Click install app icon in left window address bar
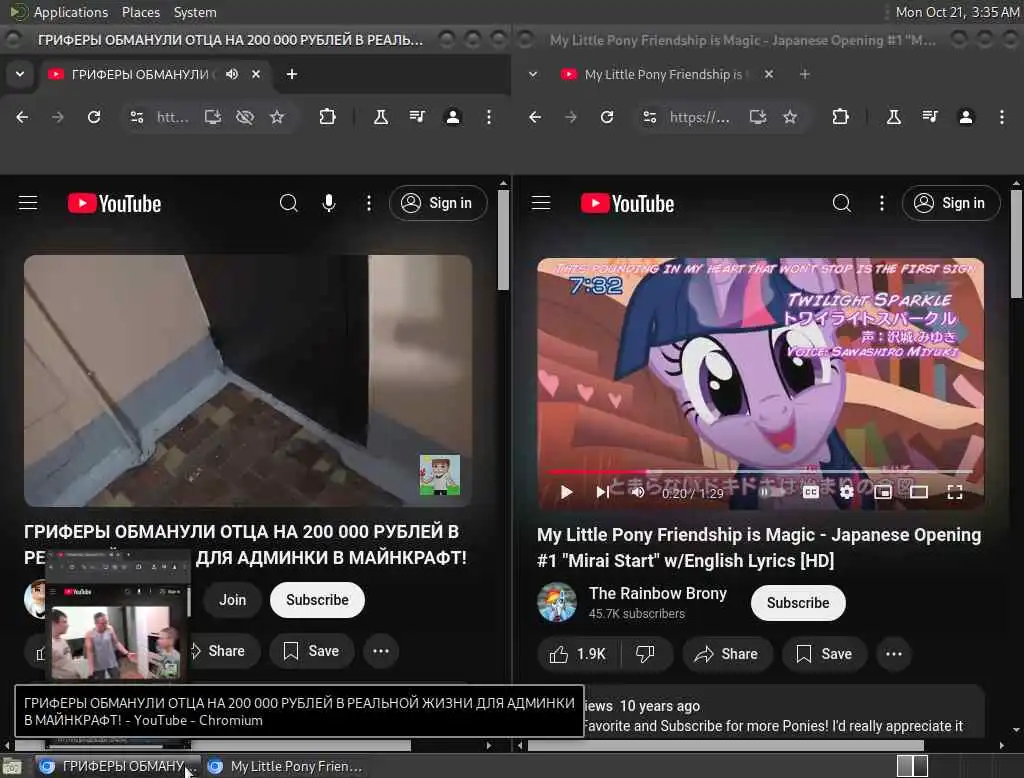The image size is (1024, 778). pyautogui.click(x=213, y=117)
